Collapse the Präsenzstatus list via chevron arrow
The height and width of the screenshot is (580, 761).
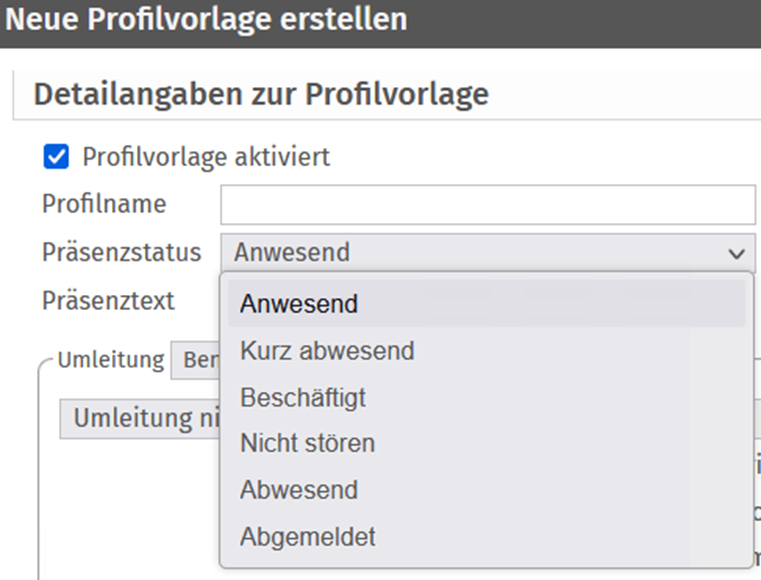[x=736, y=253]
